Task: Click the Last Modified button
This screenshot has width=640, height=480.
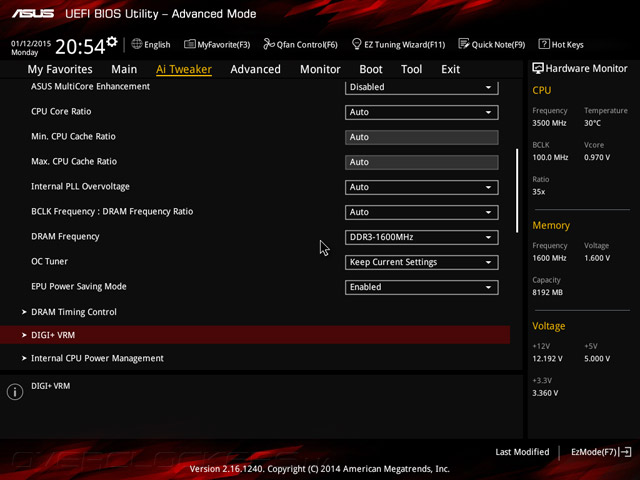Action: pos(522,452)
